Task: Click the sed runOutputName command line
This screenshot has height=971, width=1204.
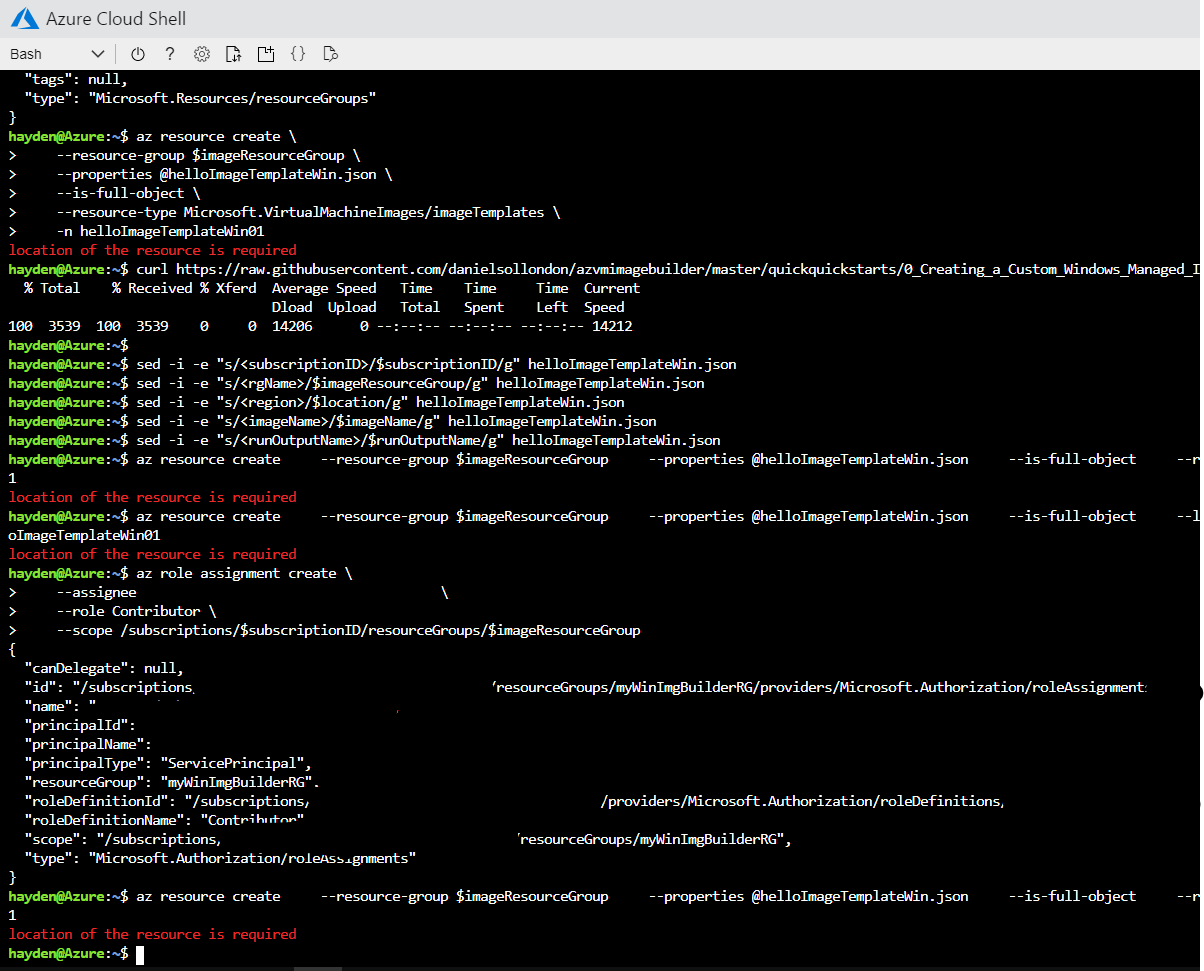Action: (428, 440)
